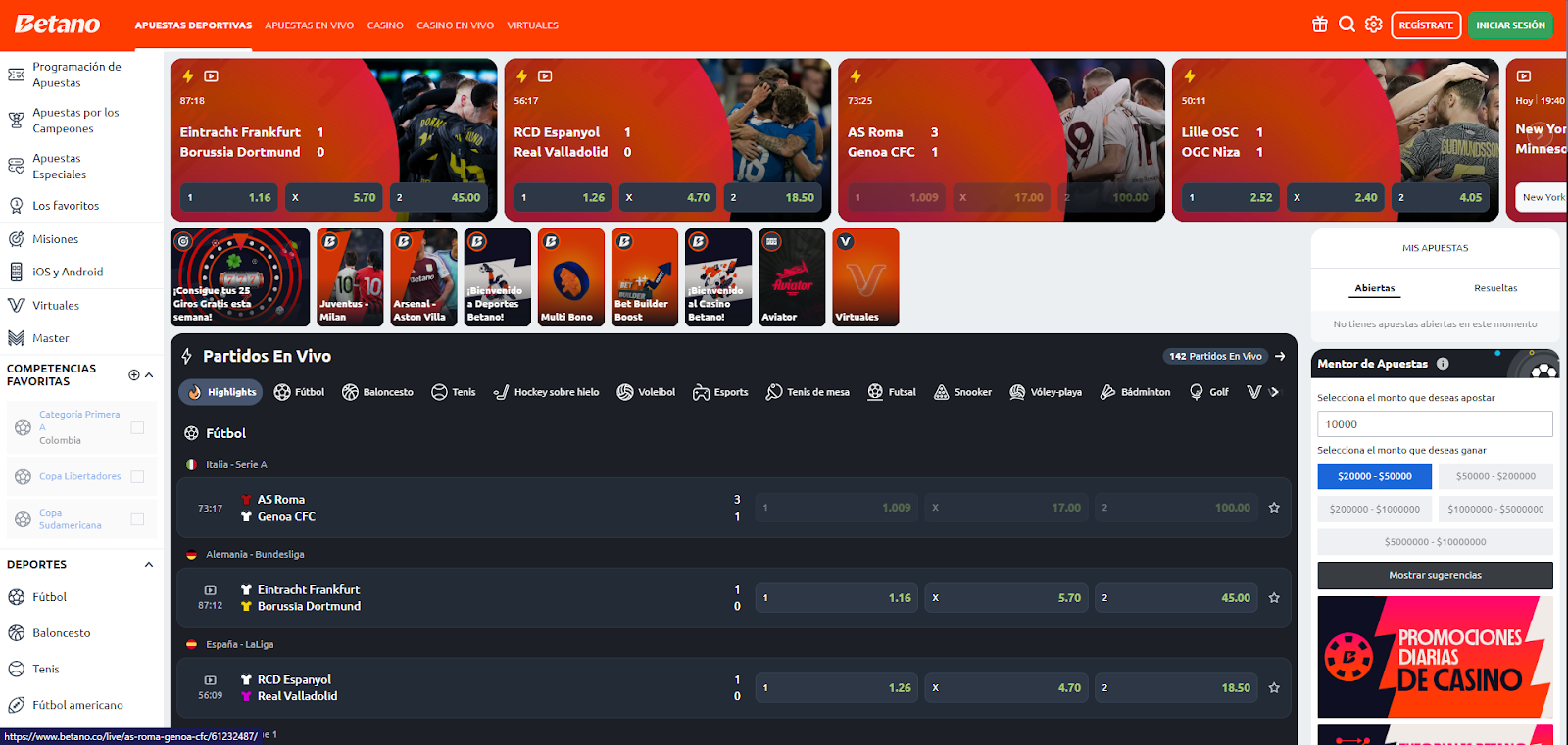The height and width of the screenshot is (745, 1568).
Task: Add favorite competition plus icon
Action: [x=134, y=374]
